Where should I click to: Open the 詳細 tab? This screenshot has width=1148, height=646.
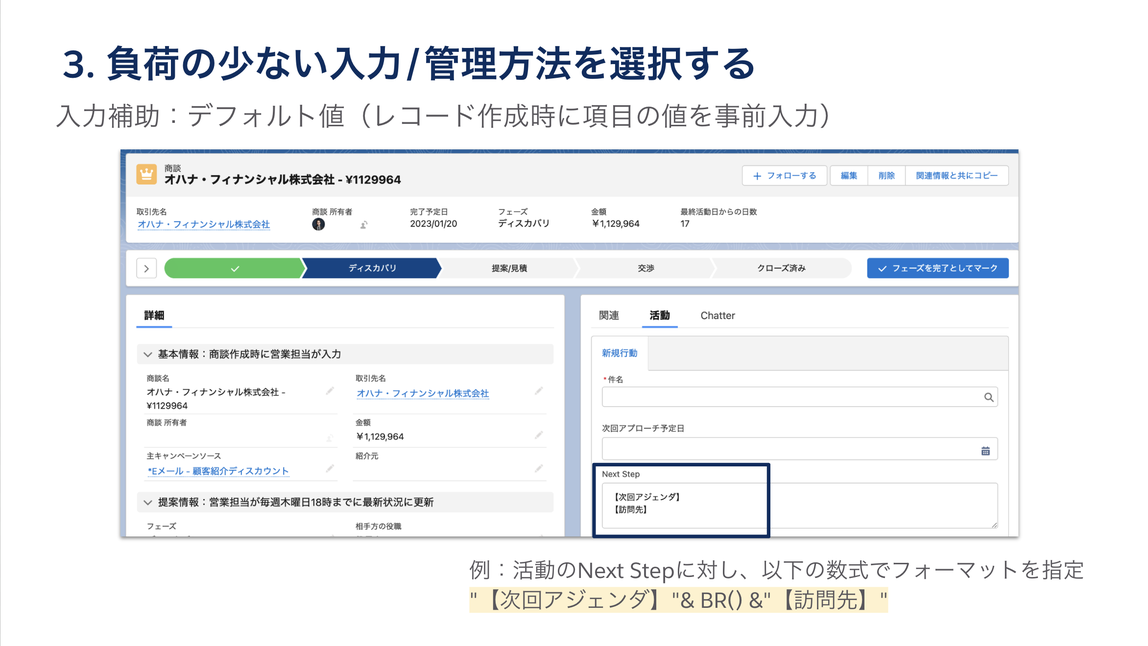154,316
